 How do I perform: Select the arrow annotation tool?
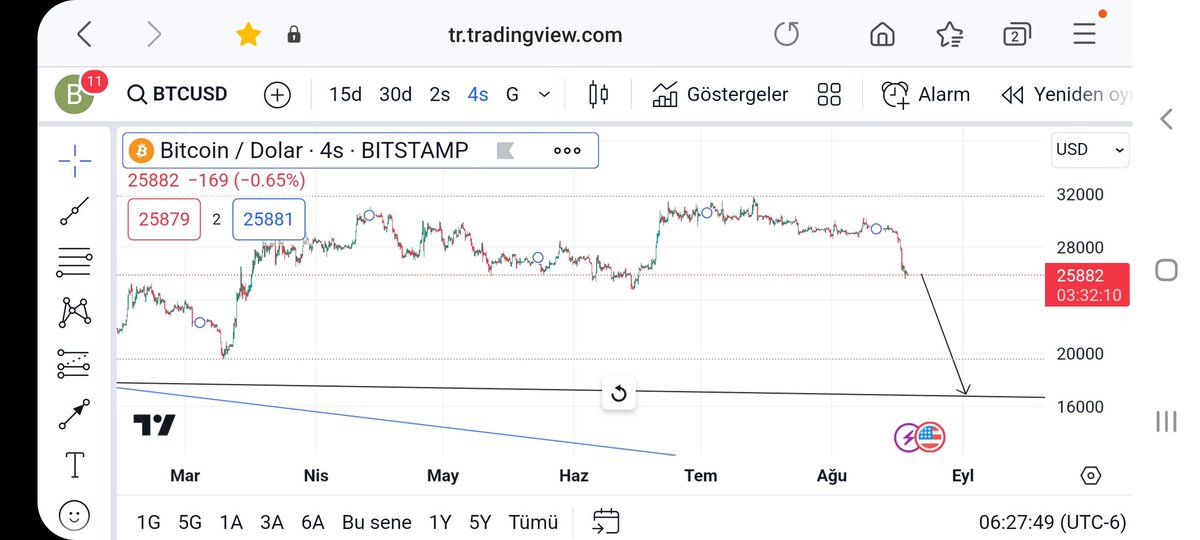(x=74, y=414)
